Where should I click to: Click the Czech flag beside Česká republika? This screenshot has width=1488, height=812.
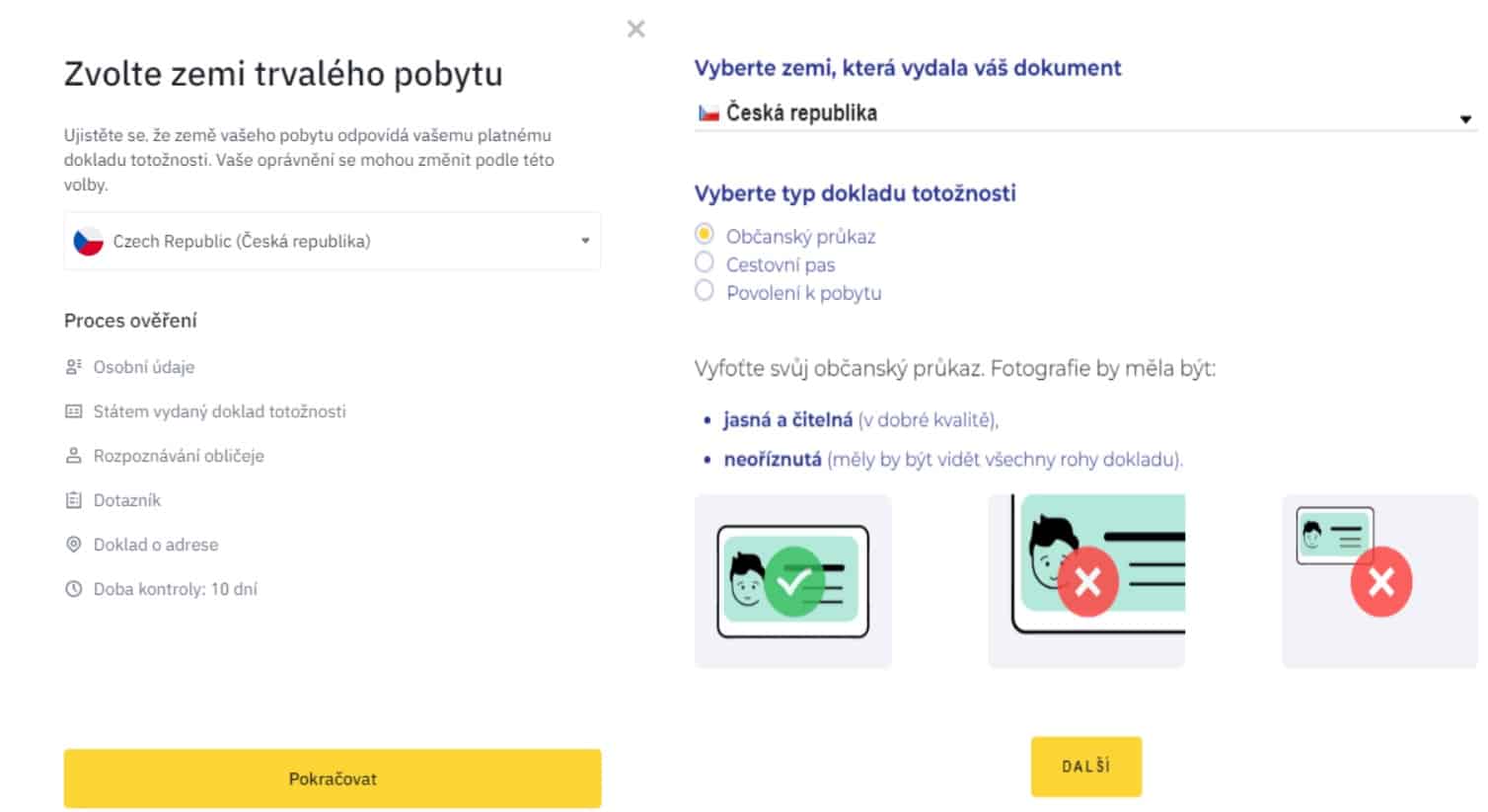[708, 111]
